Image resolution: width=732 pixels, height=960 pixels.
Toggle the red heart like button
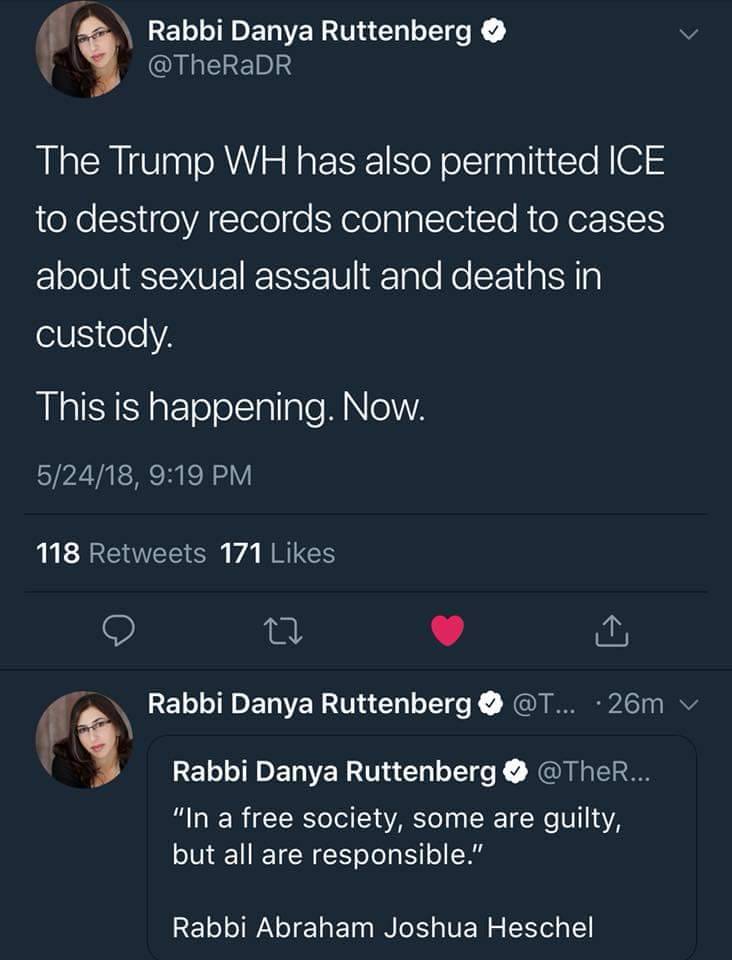[x=447, y=630]
